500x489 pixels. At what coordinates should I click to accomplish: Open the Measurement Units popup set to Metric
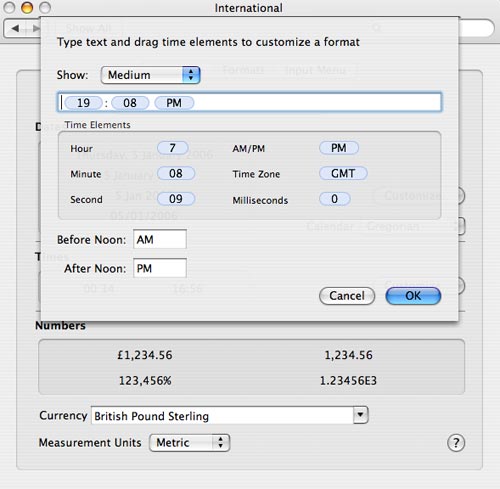pos(189,443)
